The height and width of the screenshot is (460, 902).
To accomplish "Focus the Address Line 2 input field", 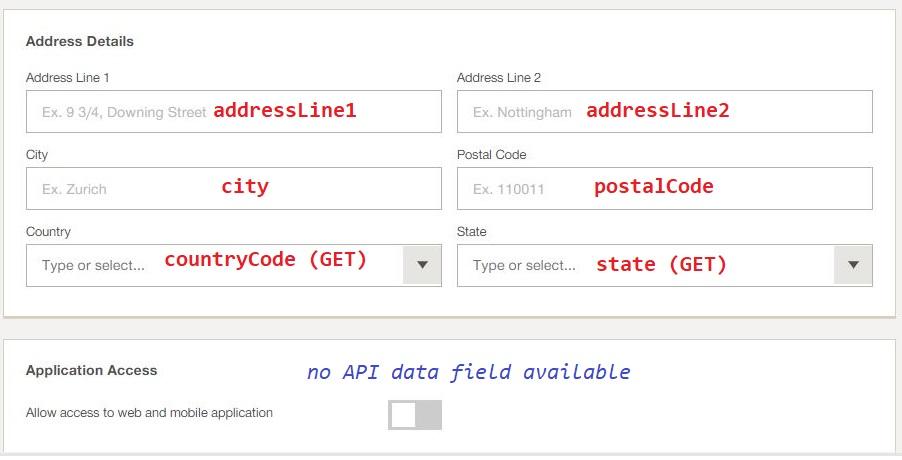I will [664, 112].
